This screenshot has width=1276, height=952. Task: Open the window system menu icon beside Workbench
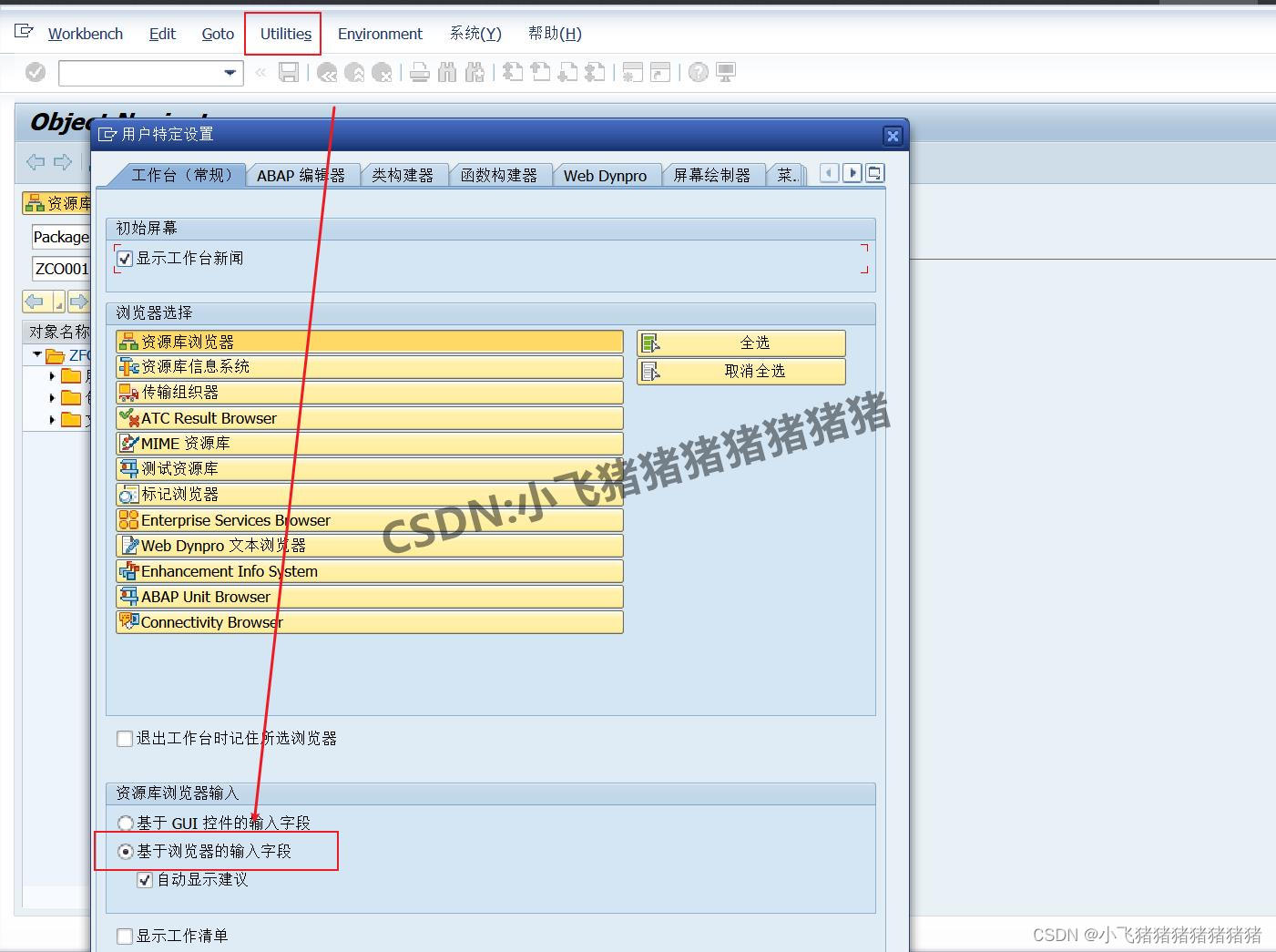pyautogui.click(x=24, y=33)
